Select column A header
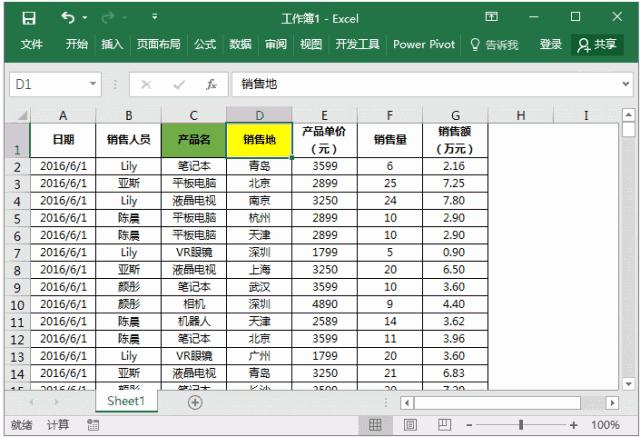The width and height of the screenshot is (640, 437). click(63, 115)
